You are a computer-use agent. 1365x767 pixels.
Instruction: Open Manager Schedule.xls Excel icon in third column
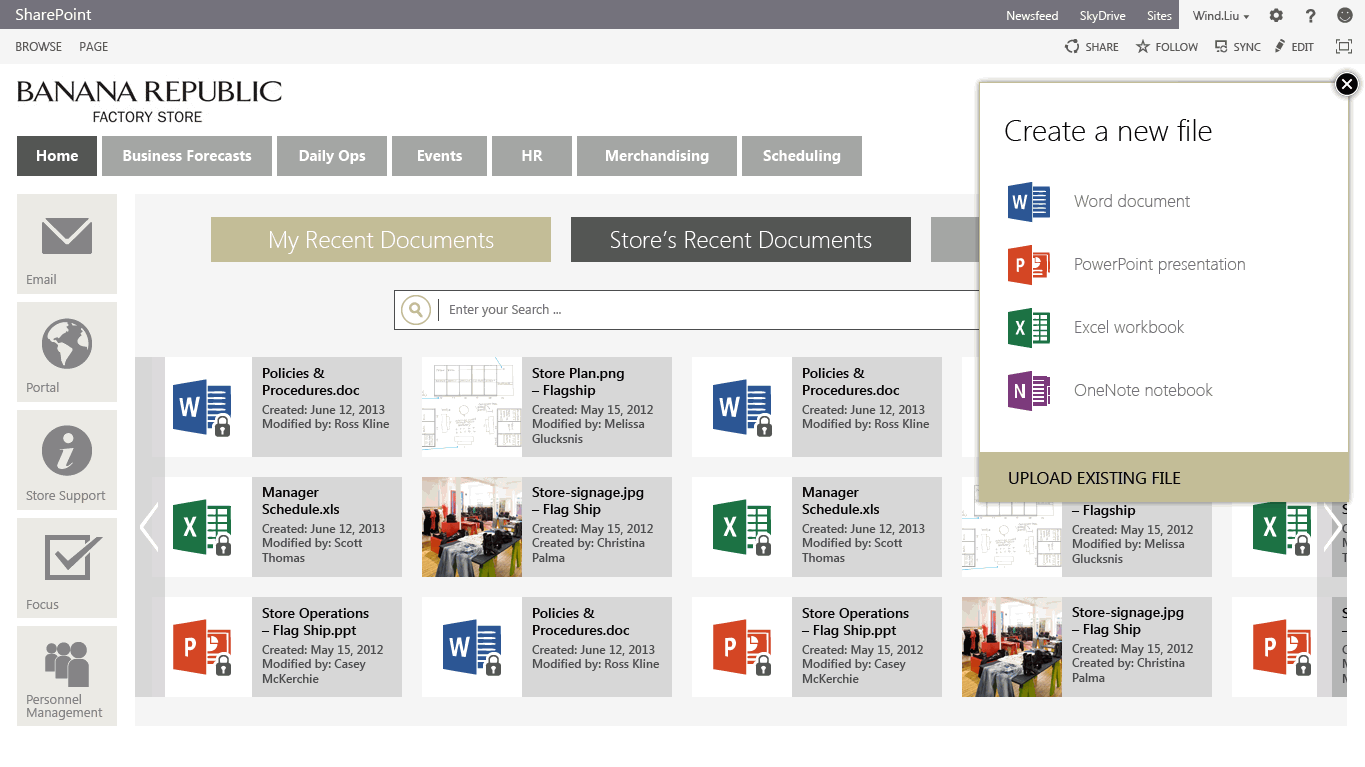point(742,527)
